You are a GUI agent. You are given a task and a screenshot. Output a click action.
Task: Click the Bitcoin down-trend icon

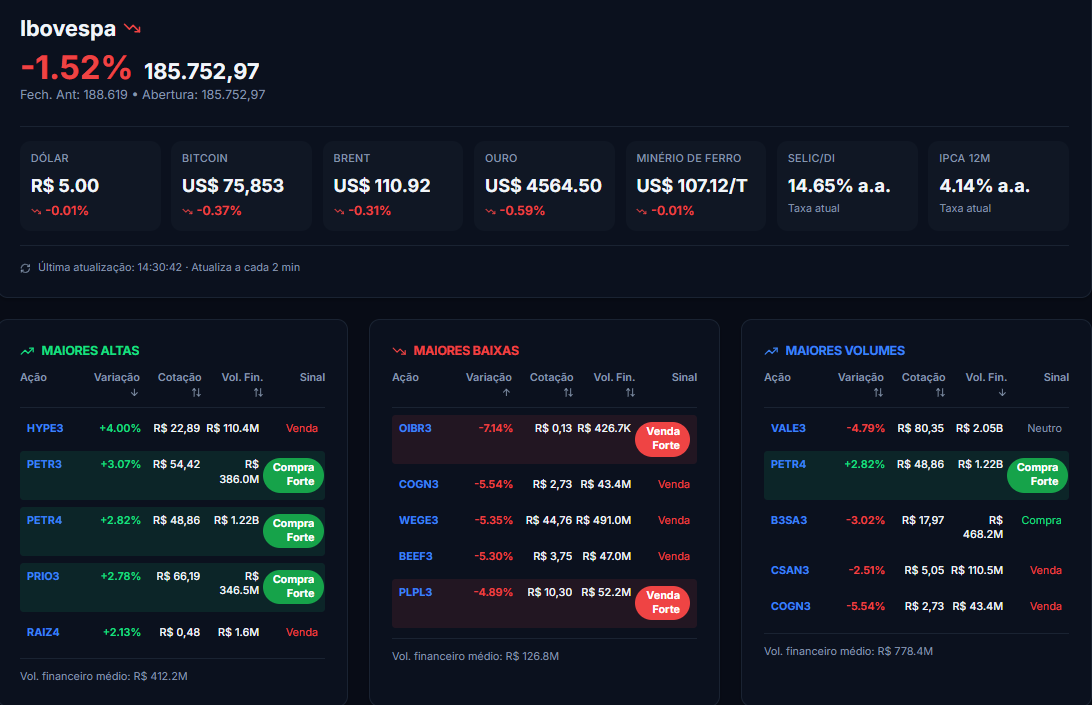coord(187,211)
